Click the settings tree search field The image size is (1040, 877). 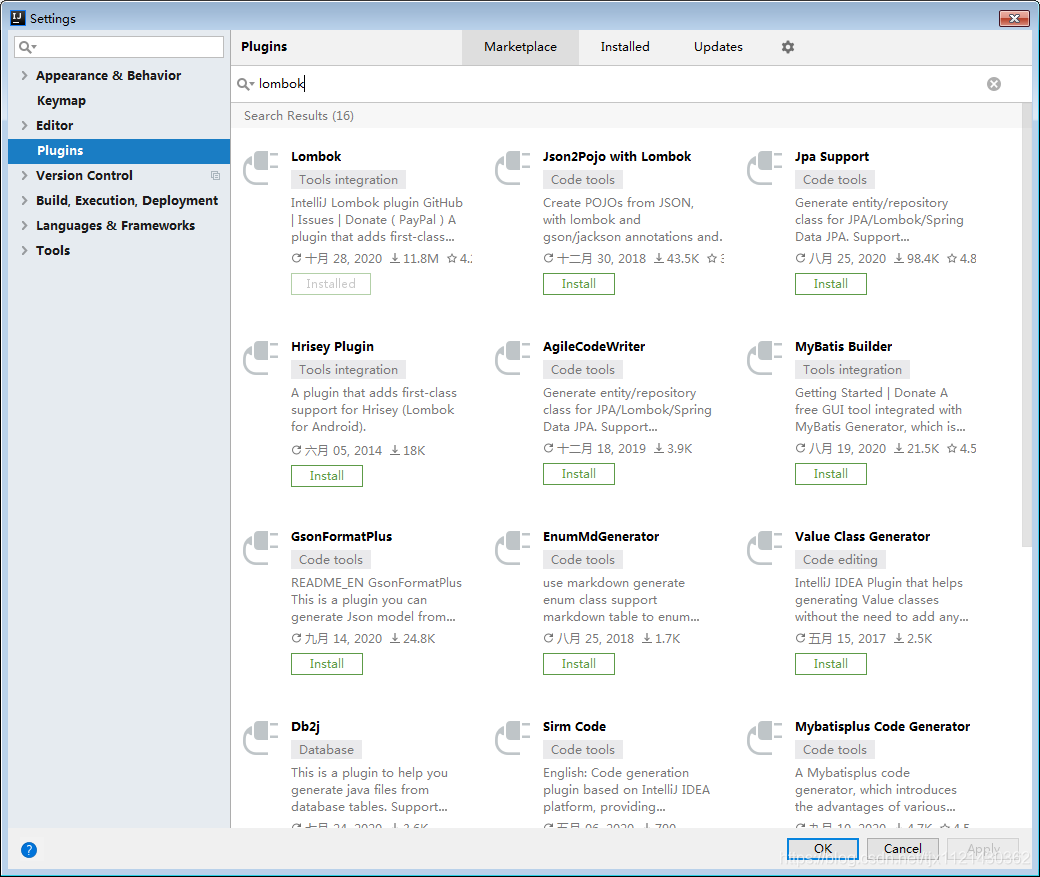point(119,47)
